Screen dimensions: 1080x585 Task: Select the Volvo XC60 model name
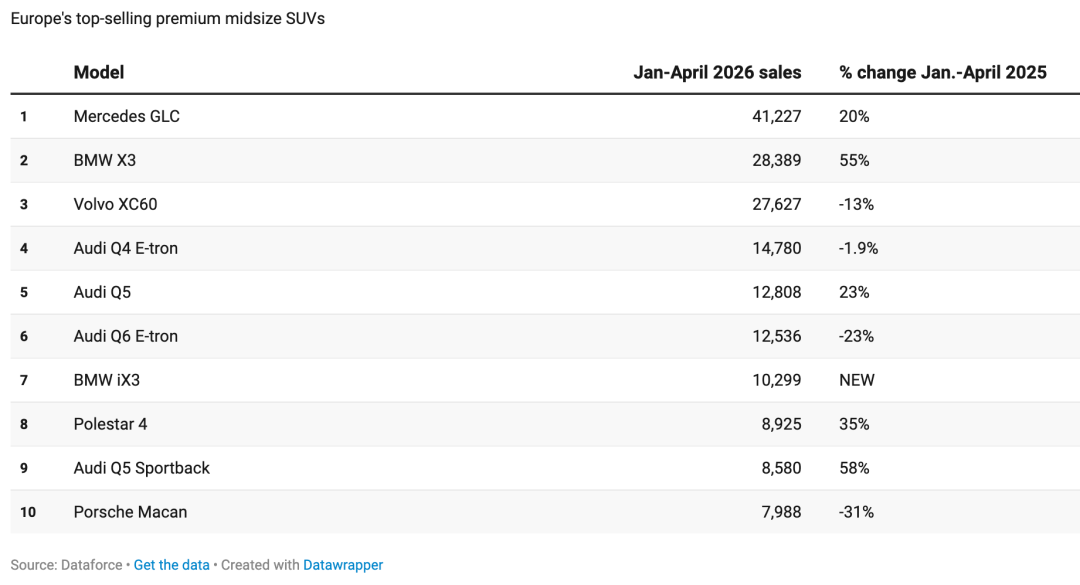[116, 205]
